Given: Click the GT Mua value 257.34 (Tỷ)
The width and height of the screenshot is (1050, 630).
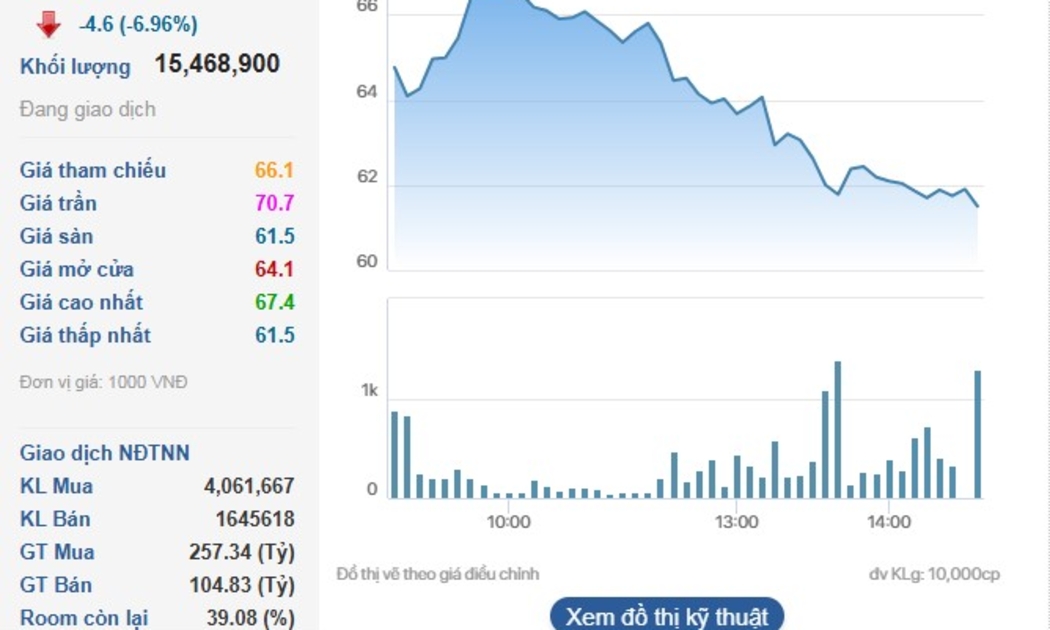Looking at the screenshot, I should point(241,552).
